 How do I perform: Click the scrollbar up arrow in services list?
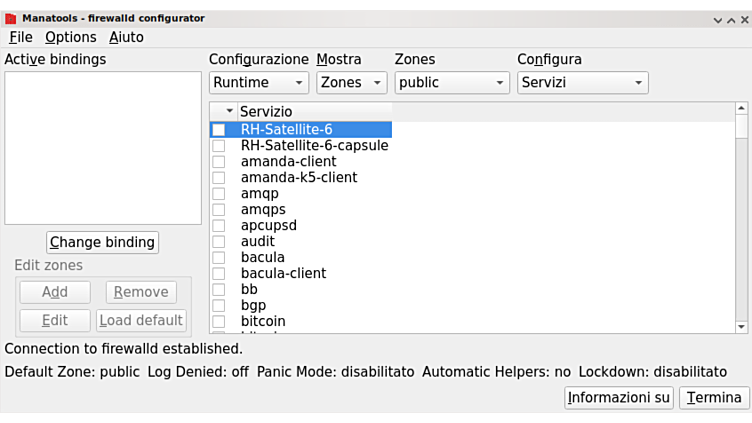click(x=741, y=108)
